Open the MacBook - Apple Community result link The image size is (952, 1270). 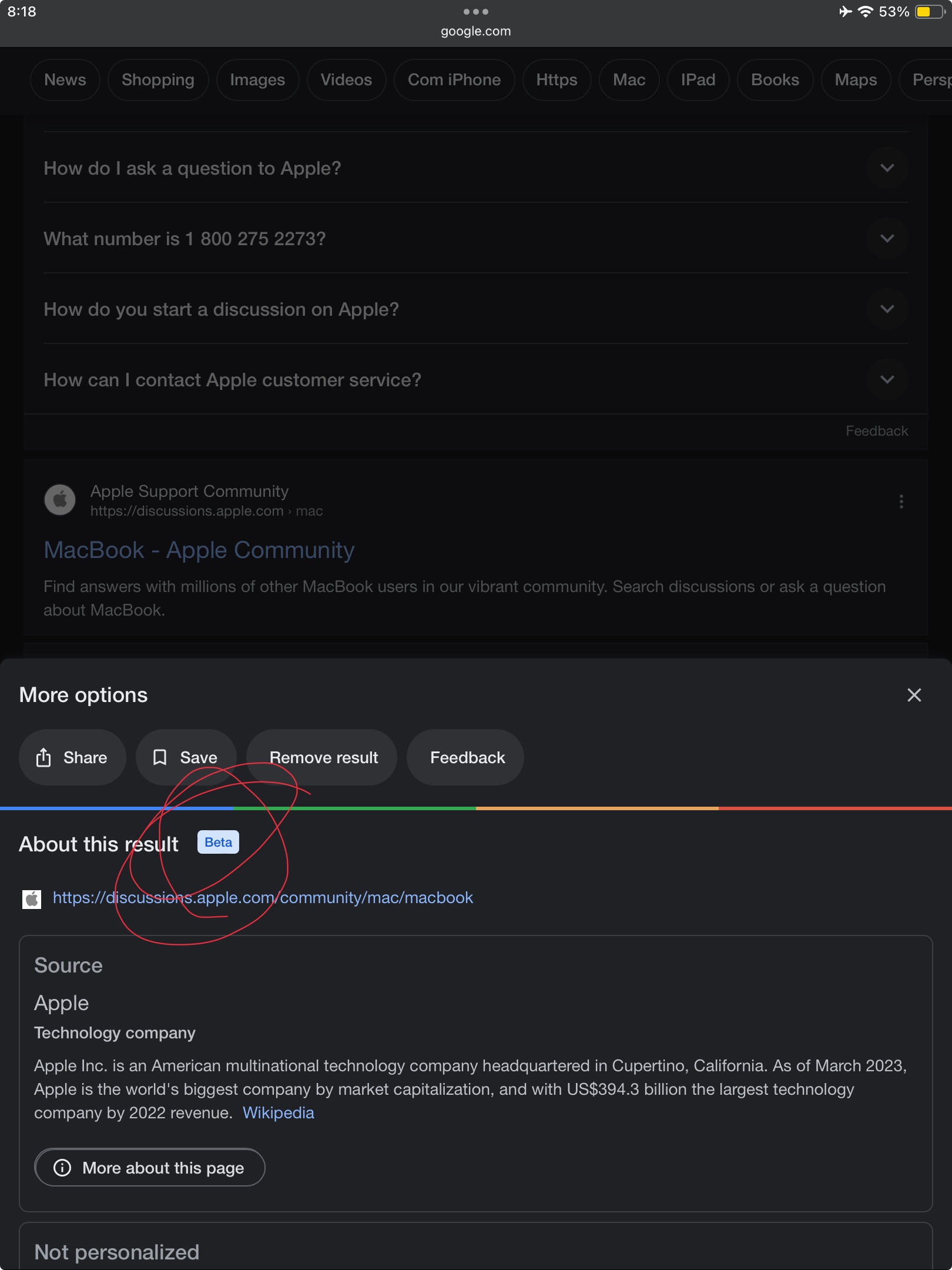click(199, 549)
